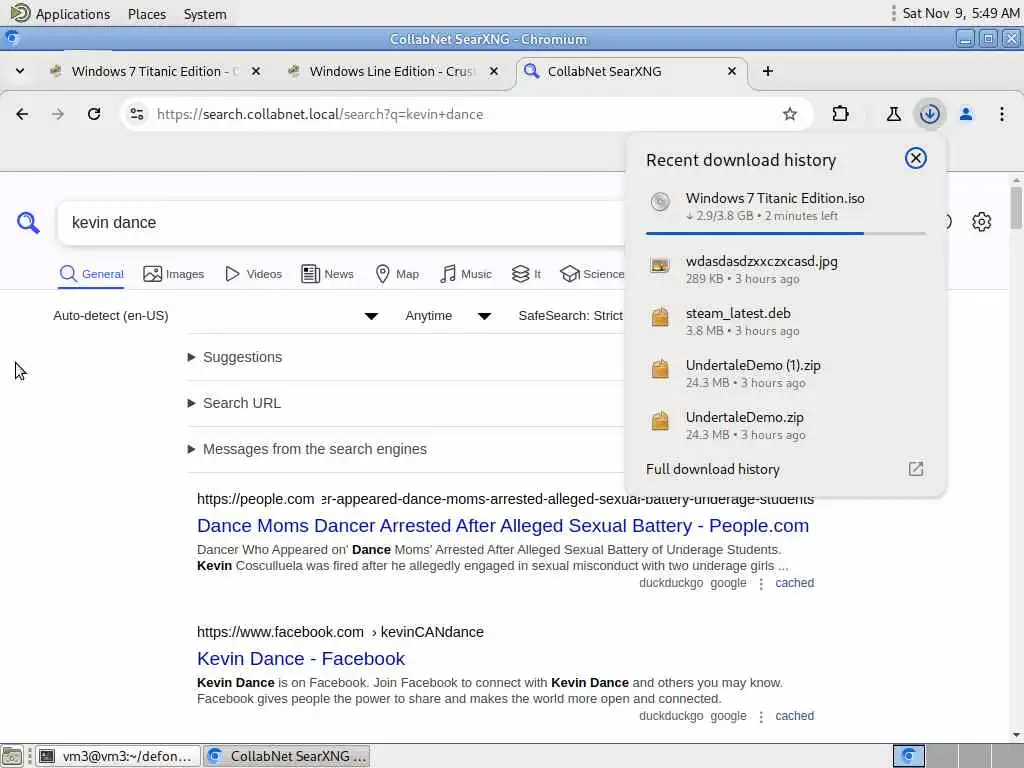Switch to vm3@vm3 terminal in taskbar
The image size is (1024, 768).
(118, 756)
